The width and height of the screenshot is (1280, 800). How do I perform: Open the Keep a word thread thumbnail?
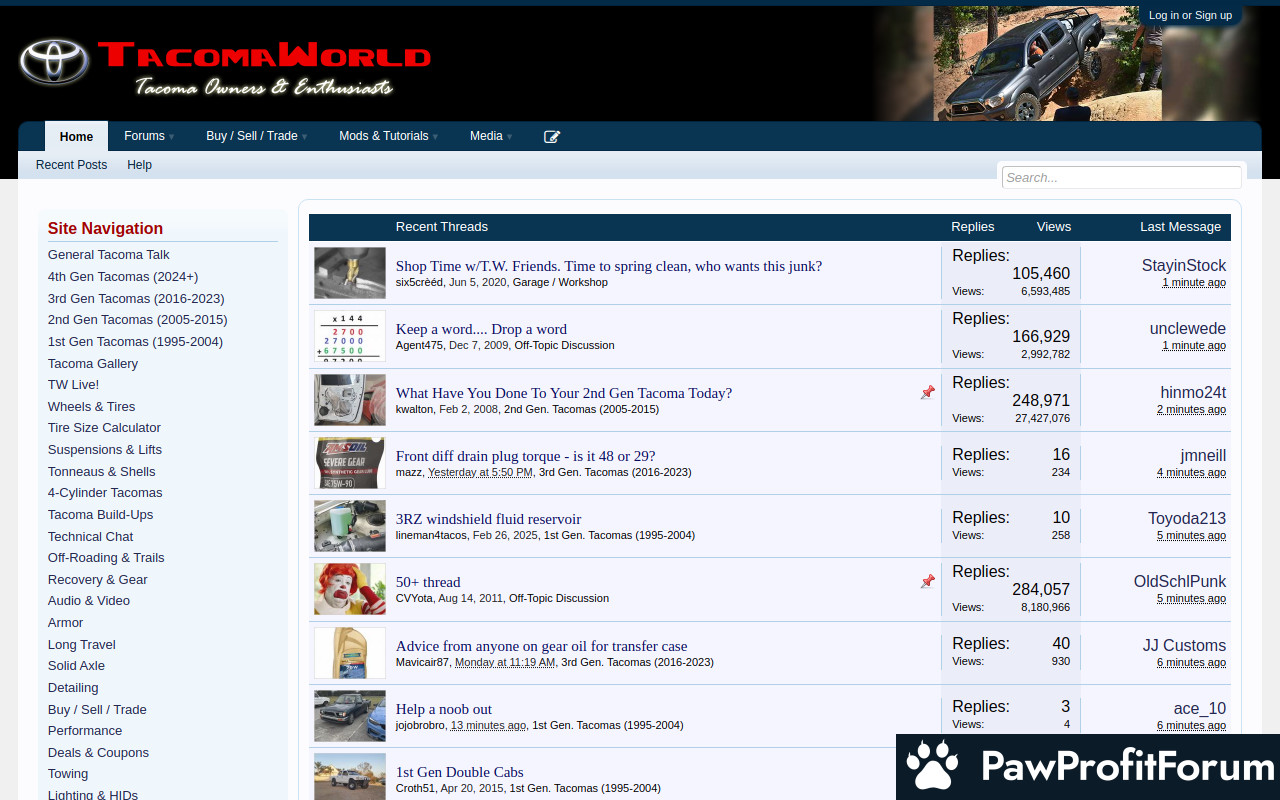click(x=350, y=336)
